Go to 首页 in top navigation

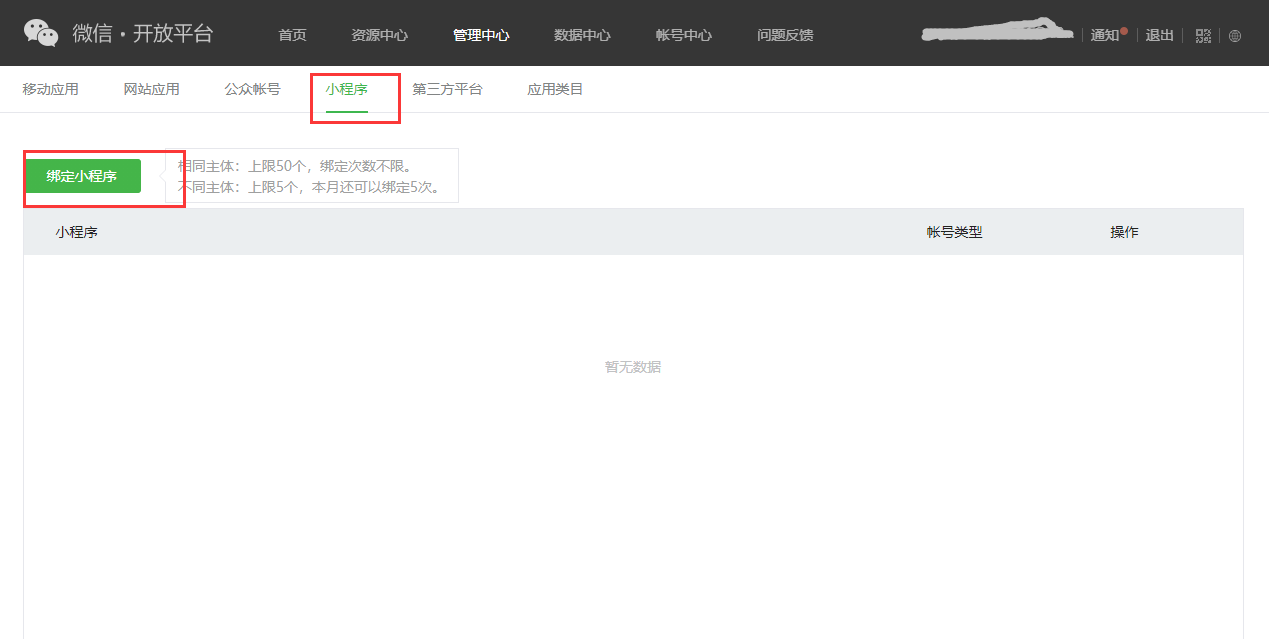(x=292, y=35)
